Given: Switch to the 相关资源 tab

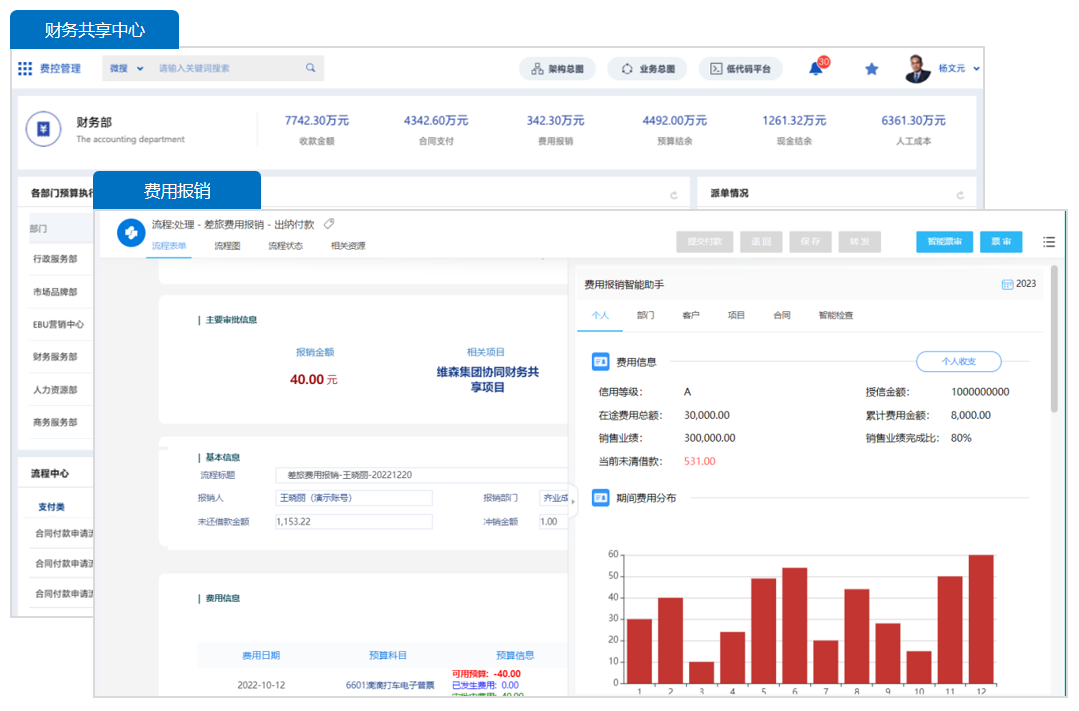Looking at the screenshot, I should pyautogui.click(x=348, y=246).
